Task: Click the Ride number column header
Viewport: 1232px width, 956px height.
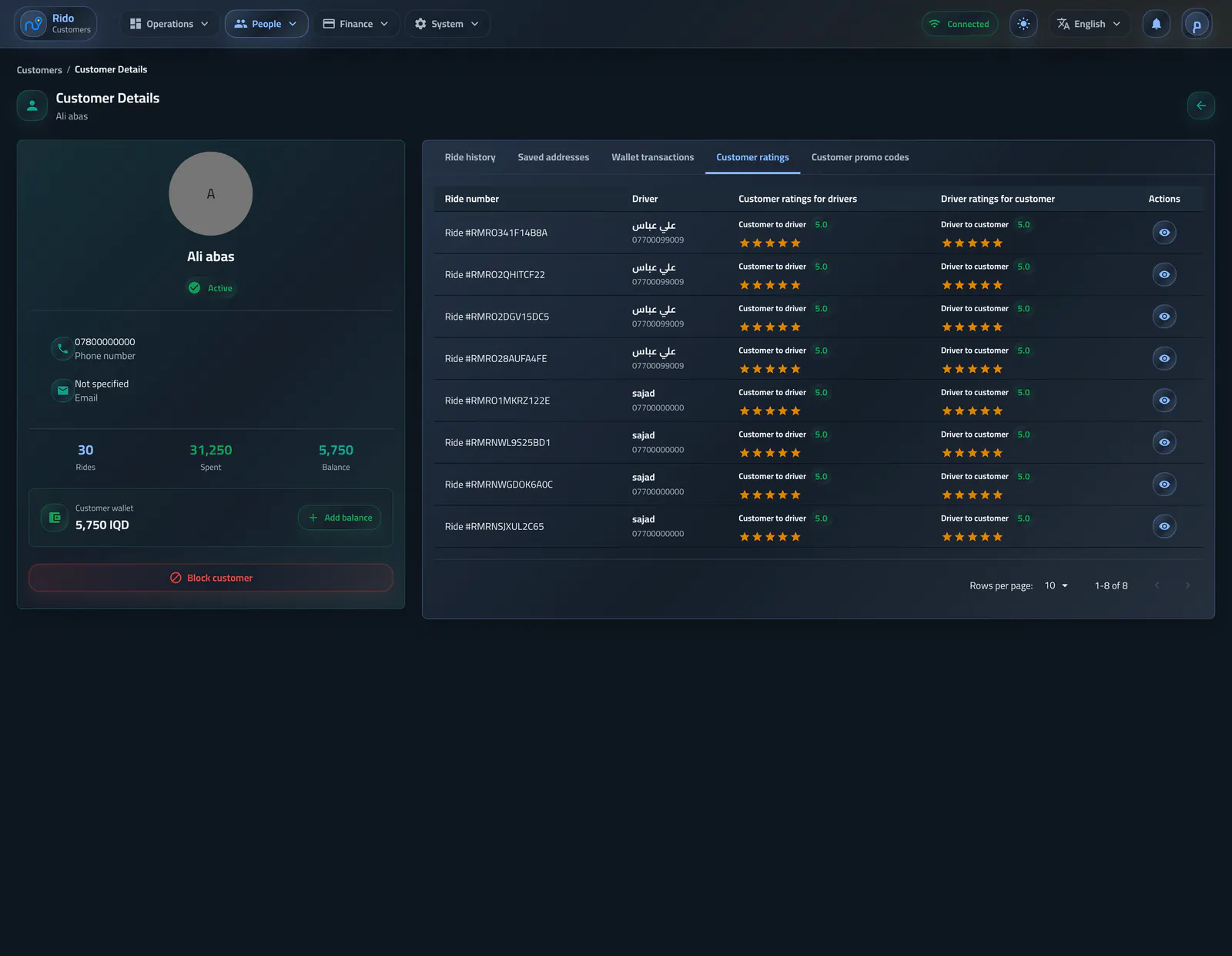Action: pyautogui.click(x=471, y=199)
